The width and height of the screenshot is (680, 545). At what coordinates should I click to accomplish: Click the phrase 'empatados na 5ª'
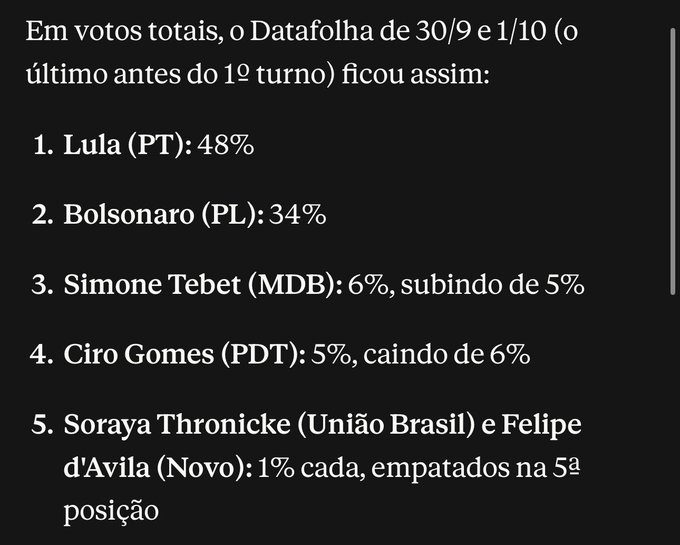475,469
